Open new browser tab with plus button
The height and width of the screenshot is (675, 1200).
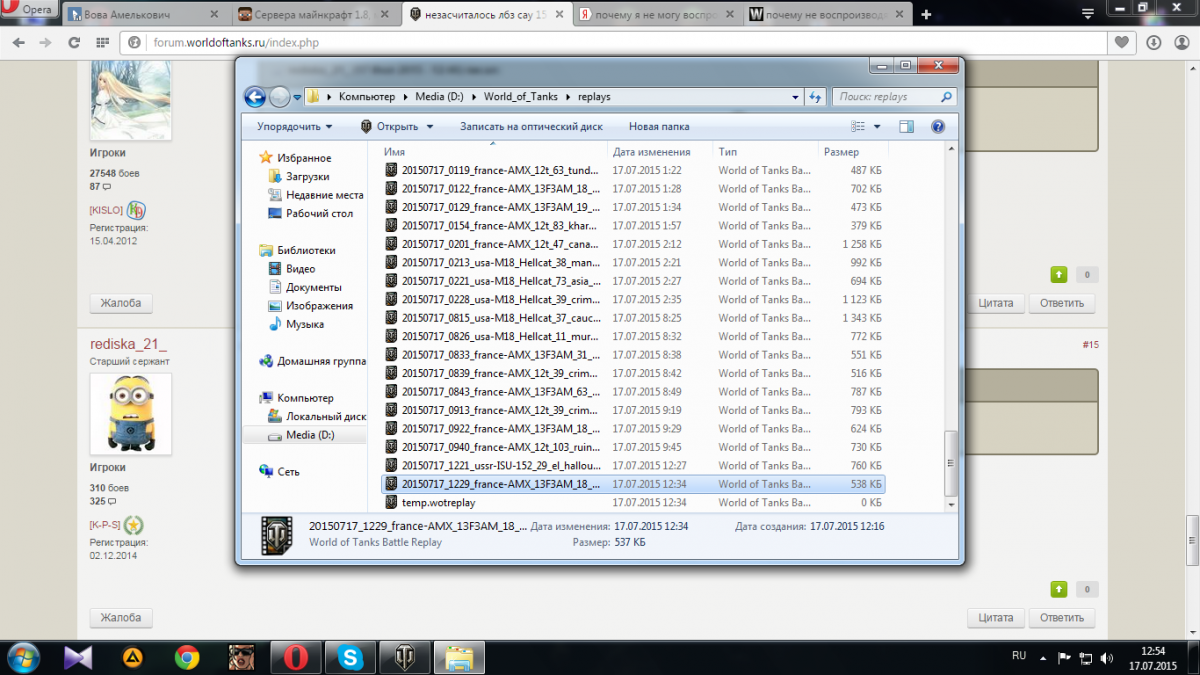tap(926, 15)
